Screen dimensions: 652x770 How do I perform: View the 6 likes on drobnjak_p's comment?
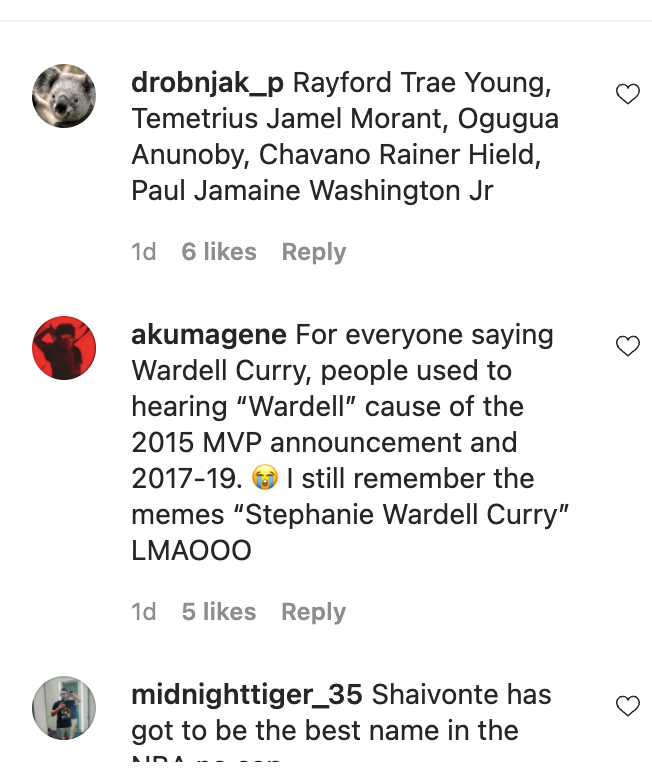click(x=219, y=252)
